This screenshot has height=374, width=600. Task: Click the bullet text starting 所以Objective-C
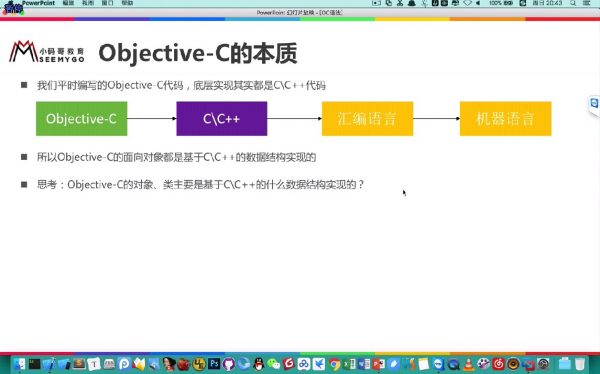(x=176, y=157)
